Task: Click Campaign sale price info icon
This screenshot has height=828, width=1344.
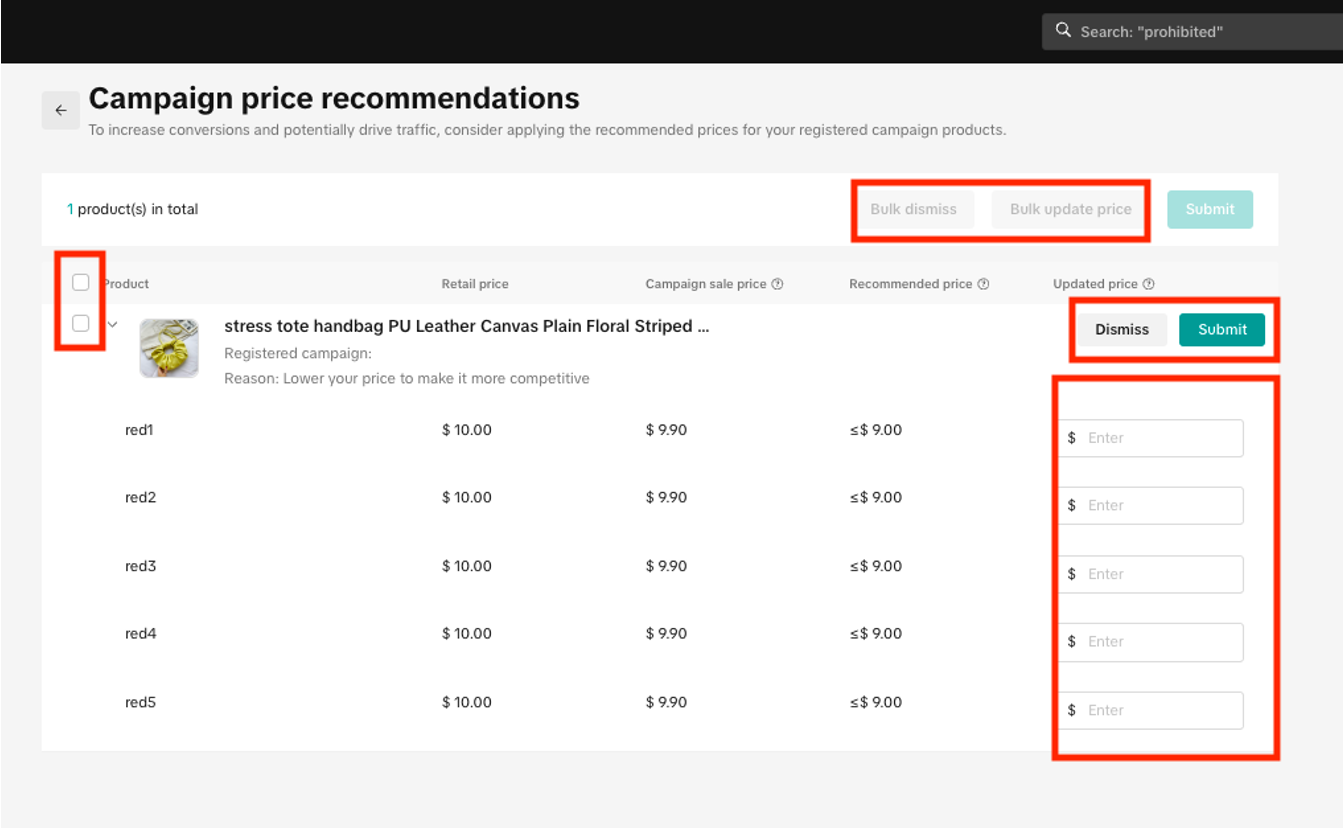Action: pyautogui.click(x=777, y=284)
